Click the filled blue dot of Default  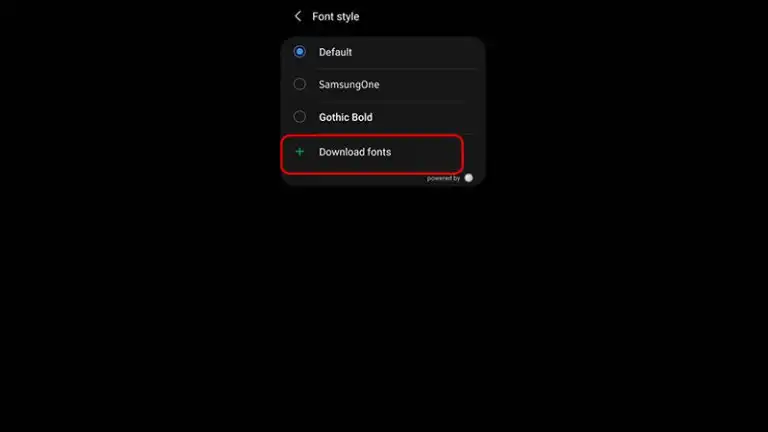[x=299, y=51]
